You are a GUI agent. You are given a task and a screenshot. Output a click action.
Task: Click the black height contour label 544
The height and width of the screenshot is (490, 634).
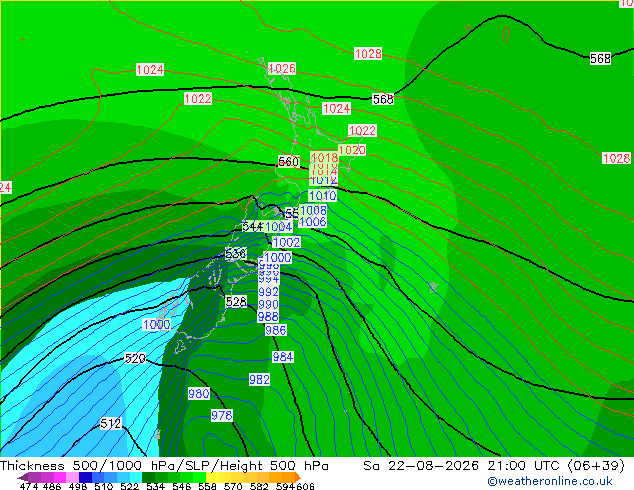coord(252,226)
